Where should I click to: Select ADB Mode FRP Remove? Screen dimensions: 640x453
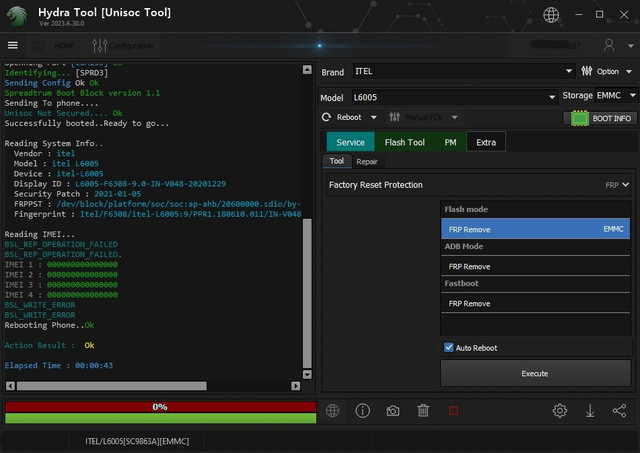535,266
